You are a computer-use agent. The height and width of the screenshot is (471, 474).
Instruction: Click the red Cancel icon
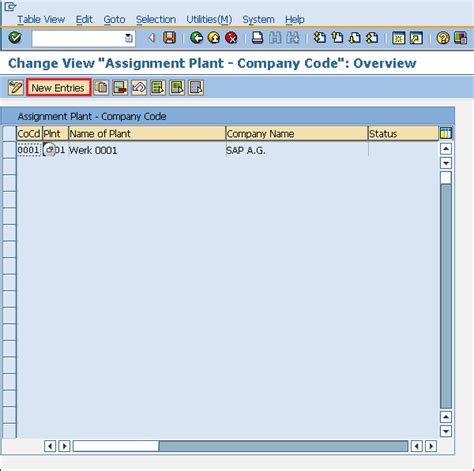[x=231, y=38]
